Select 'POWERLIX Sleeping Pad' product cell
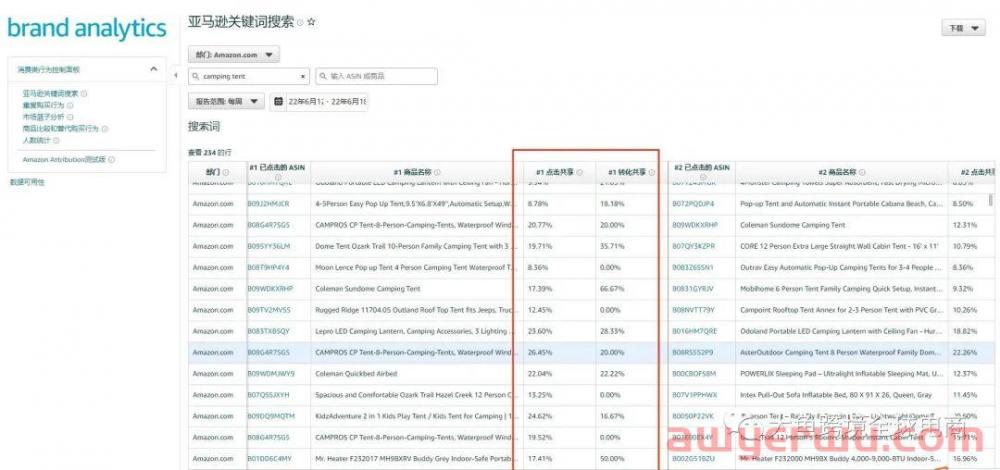Image resolution: width=1000 pixels, height=470 pixels. (x=841, y=374)
